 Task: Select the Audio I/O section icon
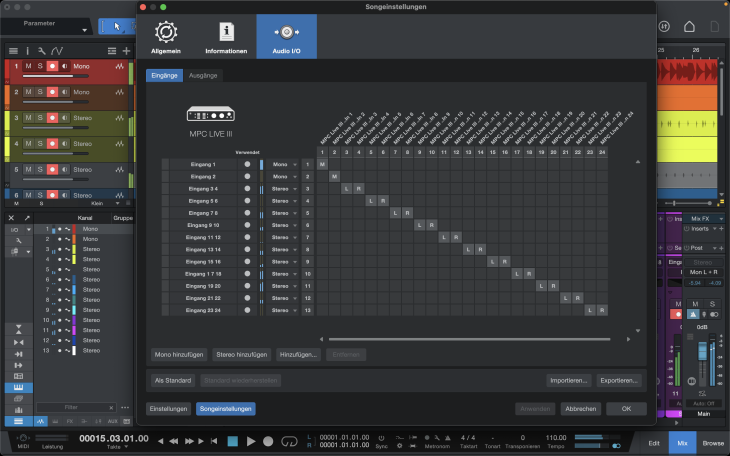click(x=286, y=36)
